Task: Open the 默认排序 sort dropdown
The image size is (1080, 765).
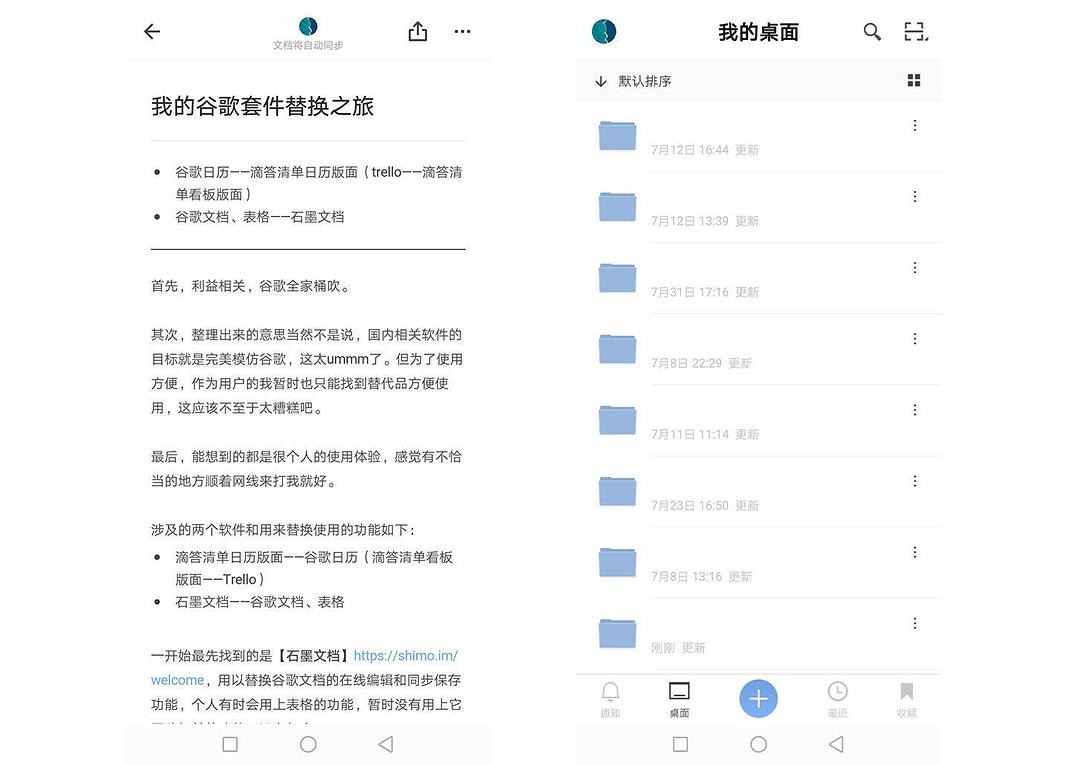Action: 634,81
